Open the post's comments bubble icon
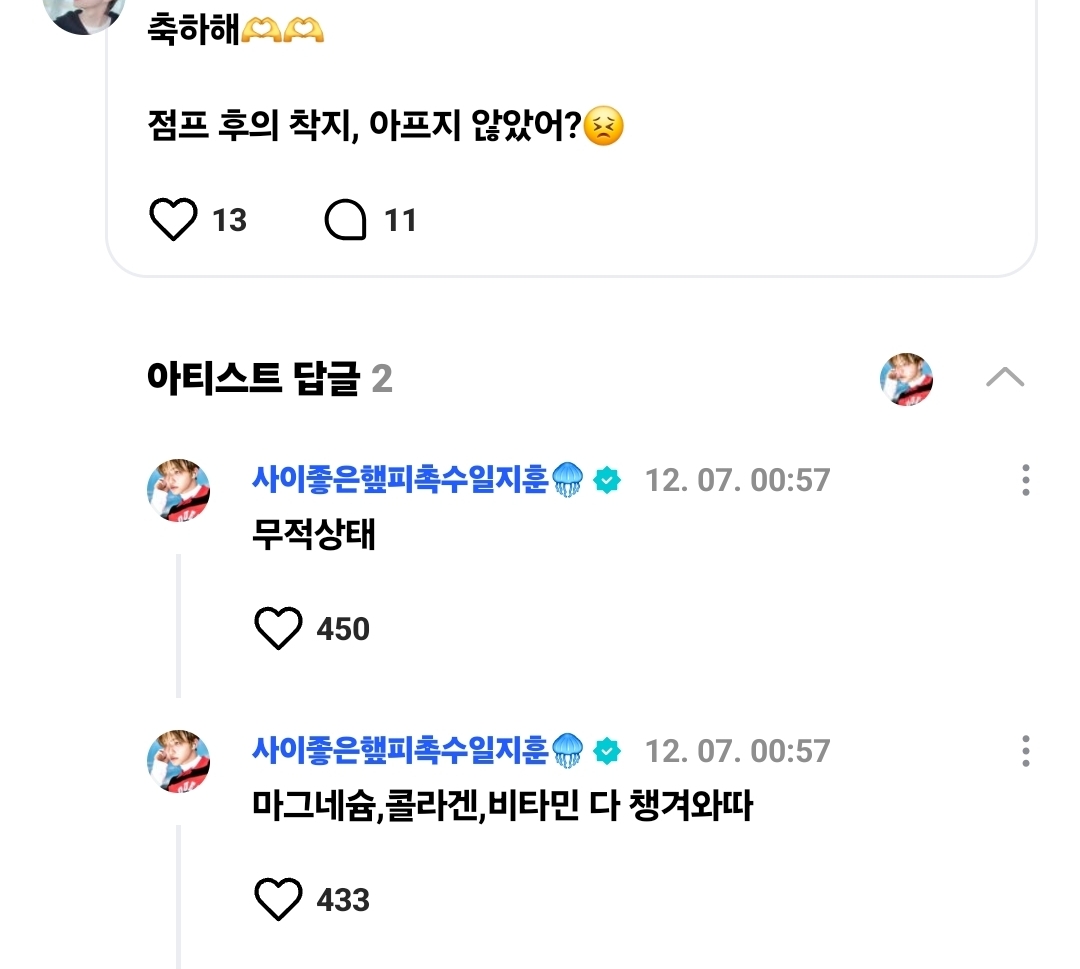 click(346, 220)
